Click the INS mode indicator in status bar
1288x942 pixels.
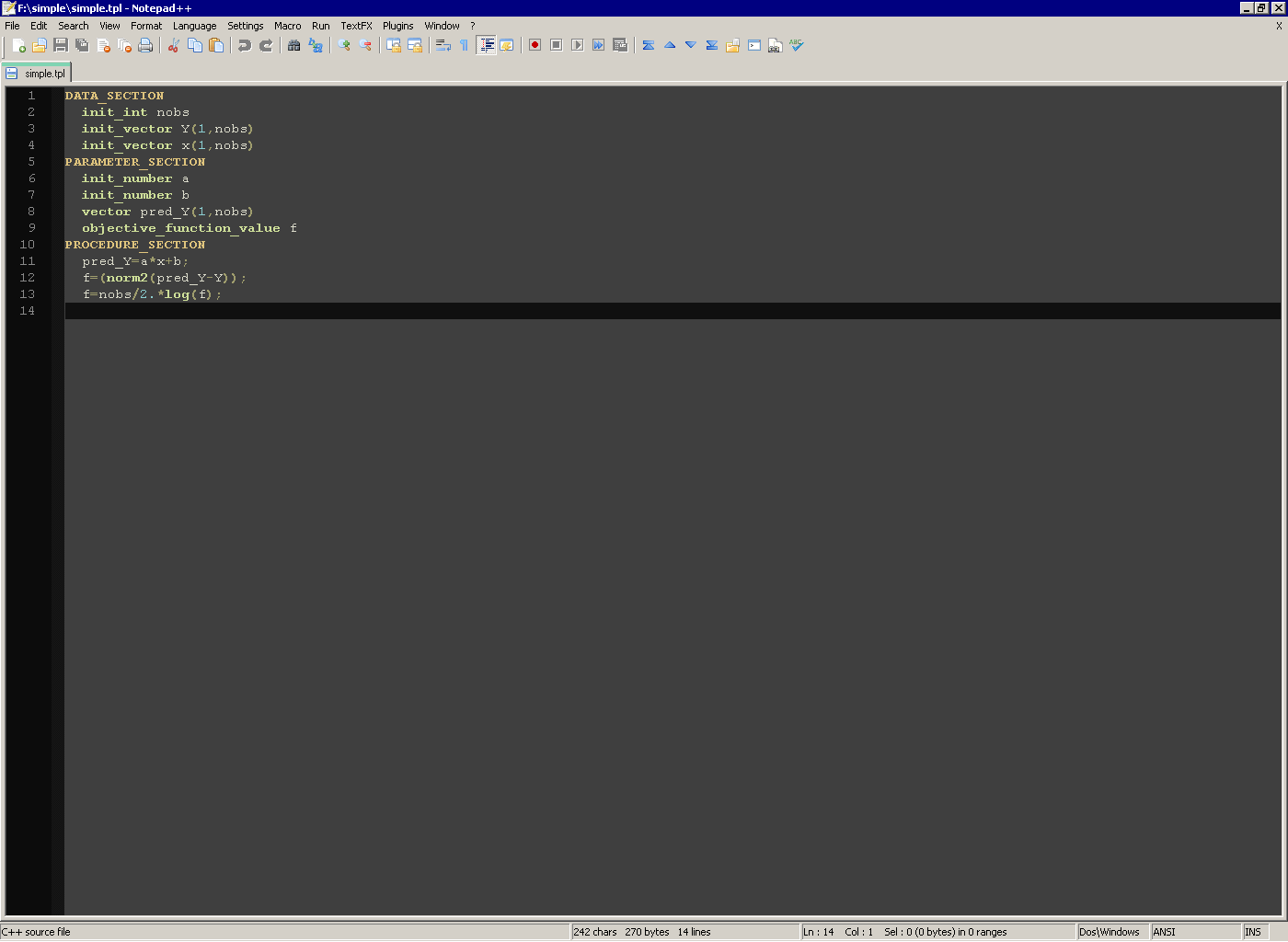click(x=1253, y=932)
